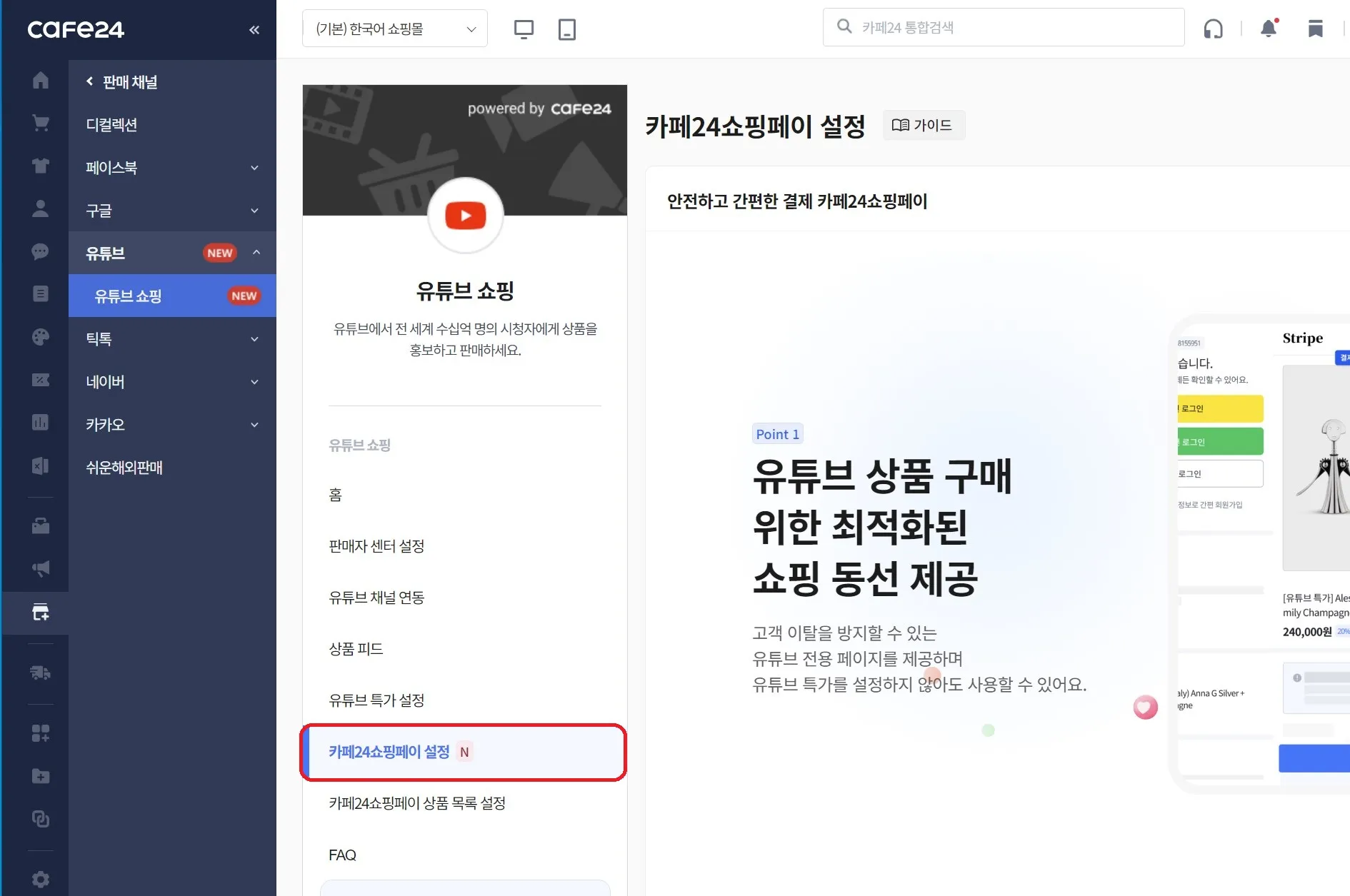Expand the 카카오 submenu
The width and height of the screenshot is (1350, 896).
tap(255, 425)
